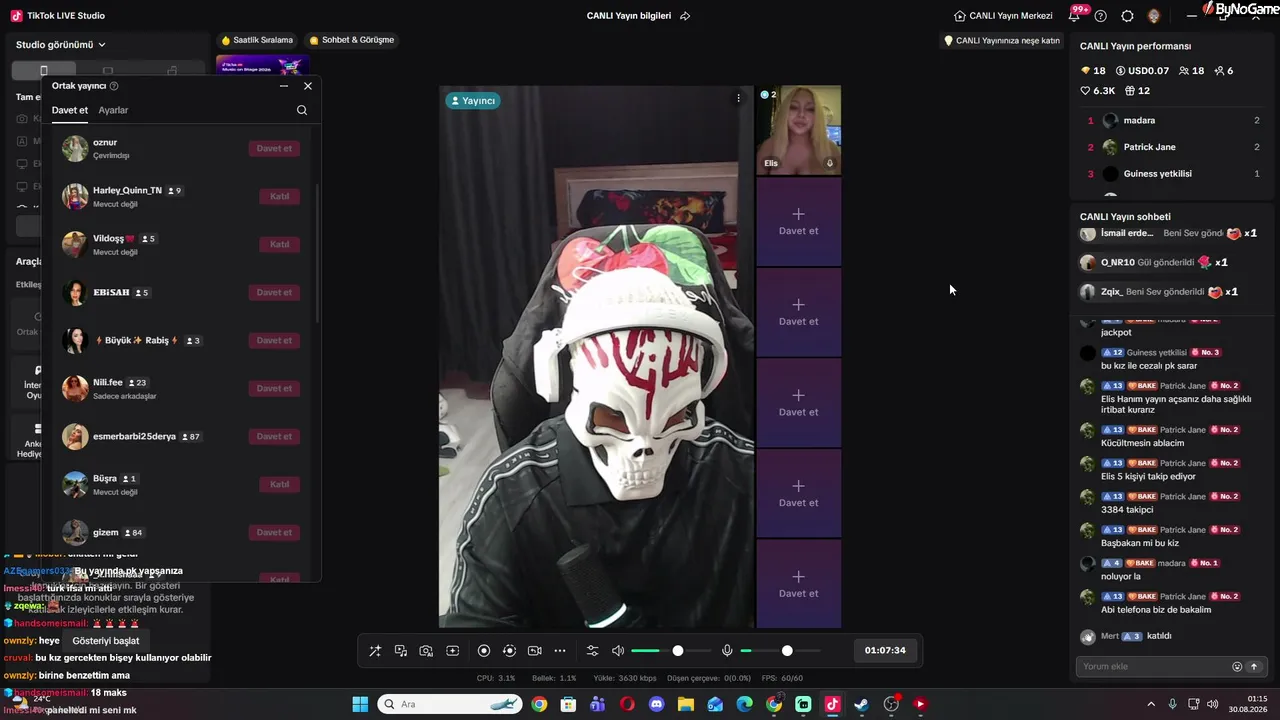
Task: Mute the speaker volume icon
Action: point(618,651)
